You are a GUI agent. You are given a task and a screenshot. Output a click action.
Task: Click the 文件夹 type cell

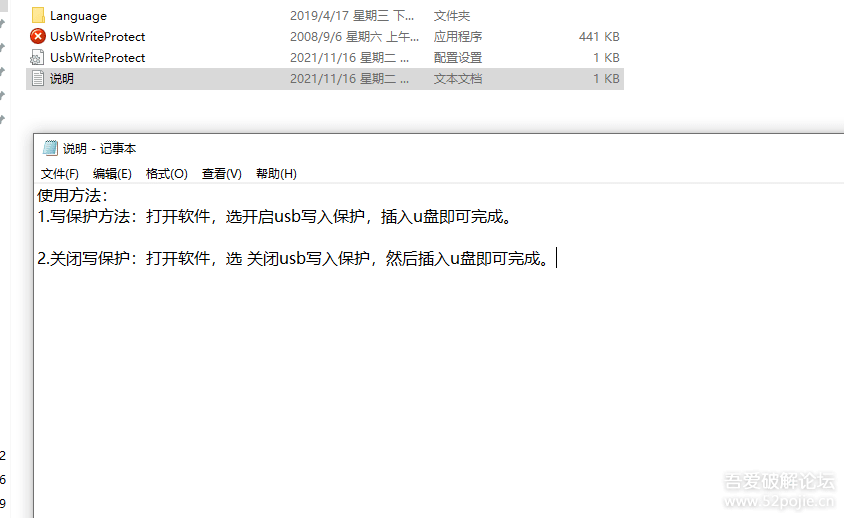click(452, 16)
